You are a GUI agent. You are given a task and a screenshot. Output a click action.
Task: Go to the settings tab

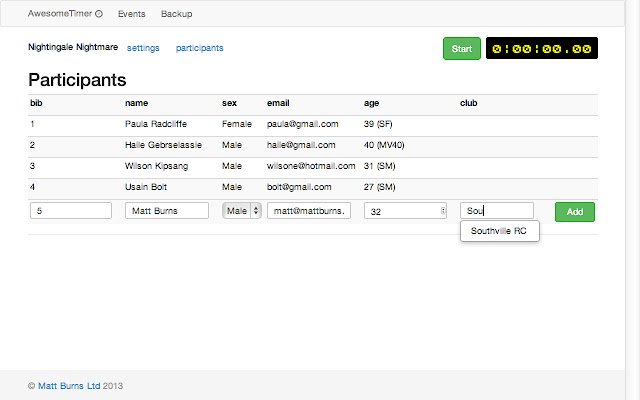(143, 48)
